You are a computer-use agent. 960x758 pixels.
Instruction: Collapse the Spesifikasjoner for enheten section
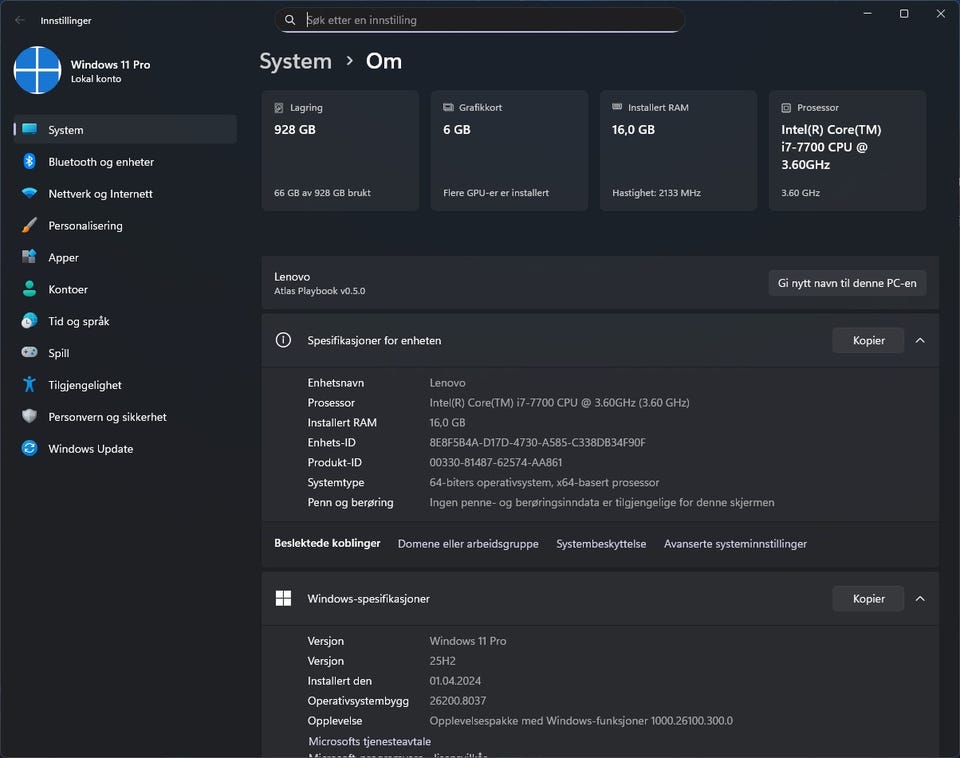pyautogui.click(x=920, y=340)
